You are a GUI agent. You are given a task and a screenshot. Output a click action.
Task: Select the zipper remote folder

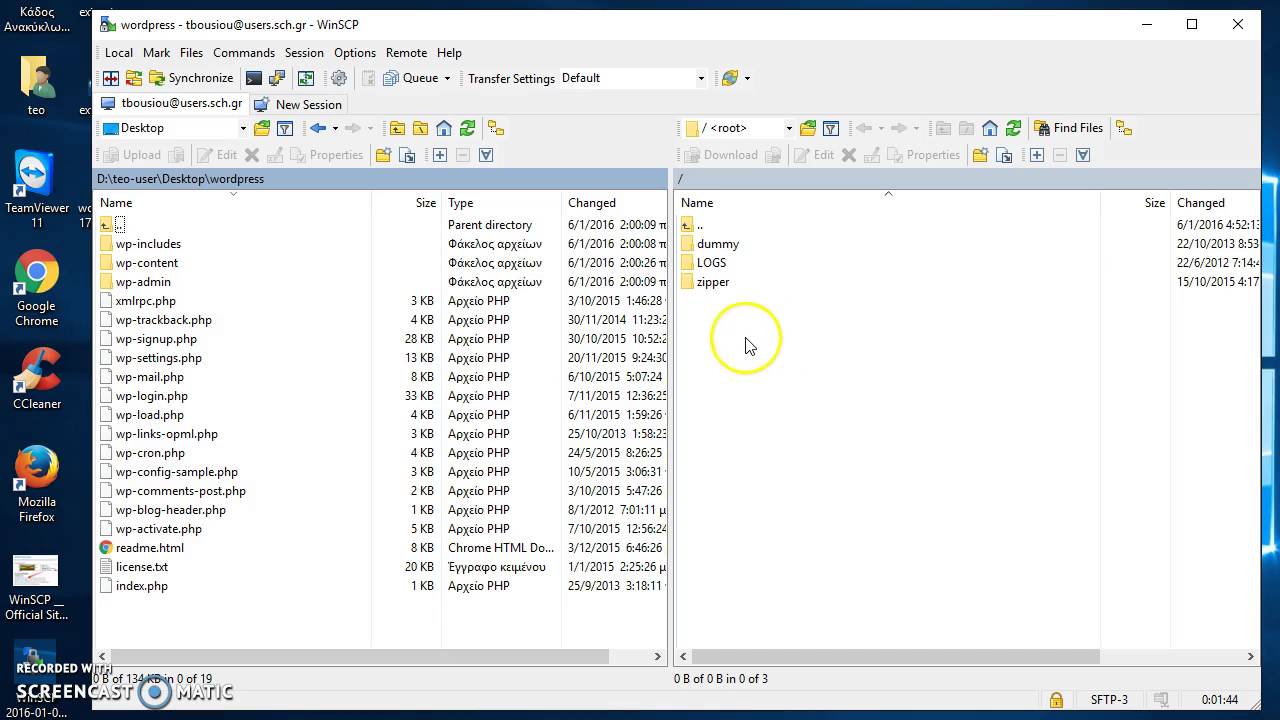click(713, 282)
